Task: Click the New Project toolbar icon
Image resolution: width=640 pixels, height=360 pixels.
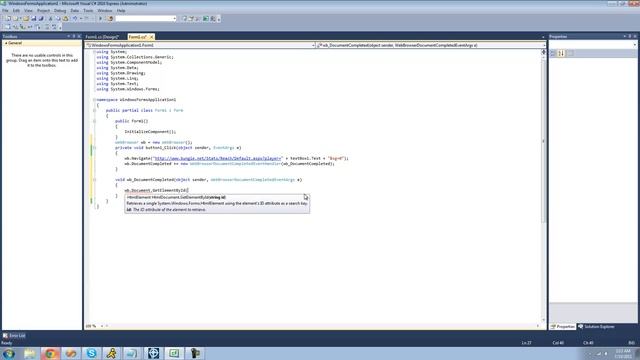Action: point(9,19)
